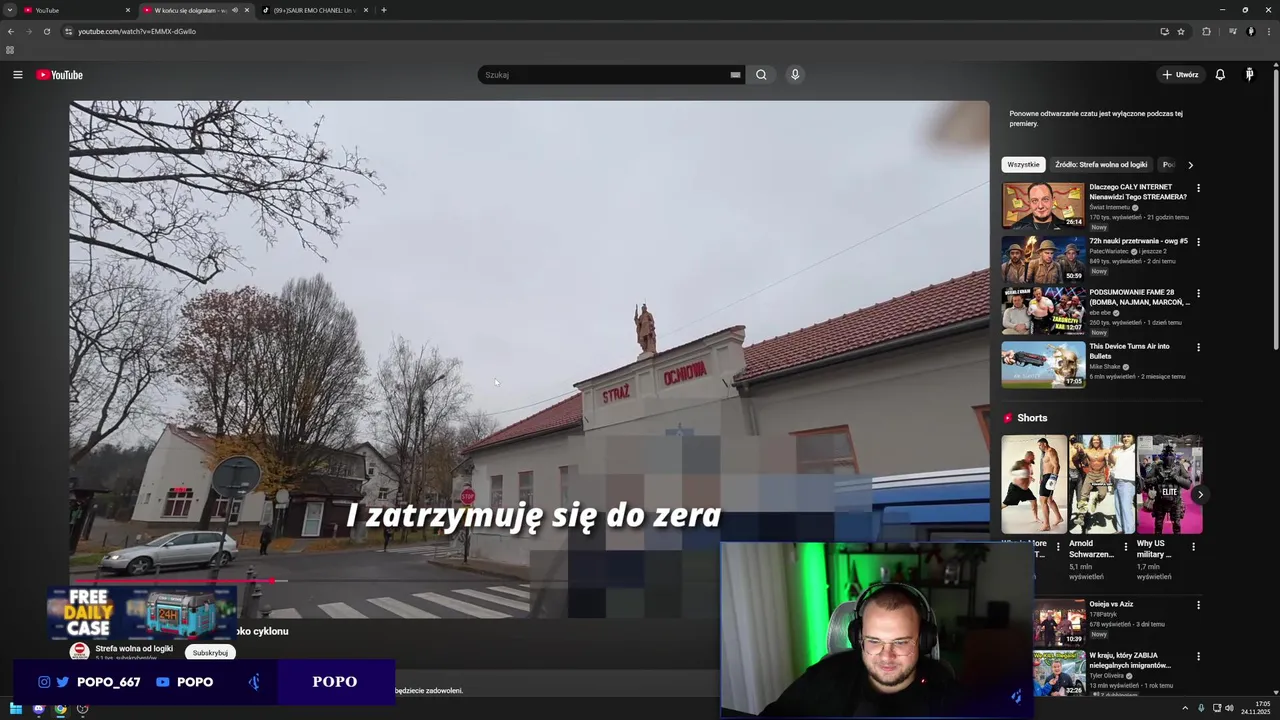Activate voice search microphone
Viewport: 1280px width, 720px height.
point(795,75)
